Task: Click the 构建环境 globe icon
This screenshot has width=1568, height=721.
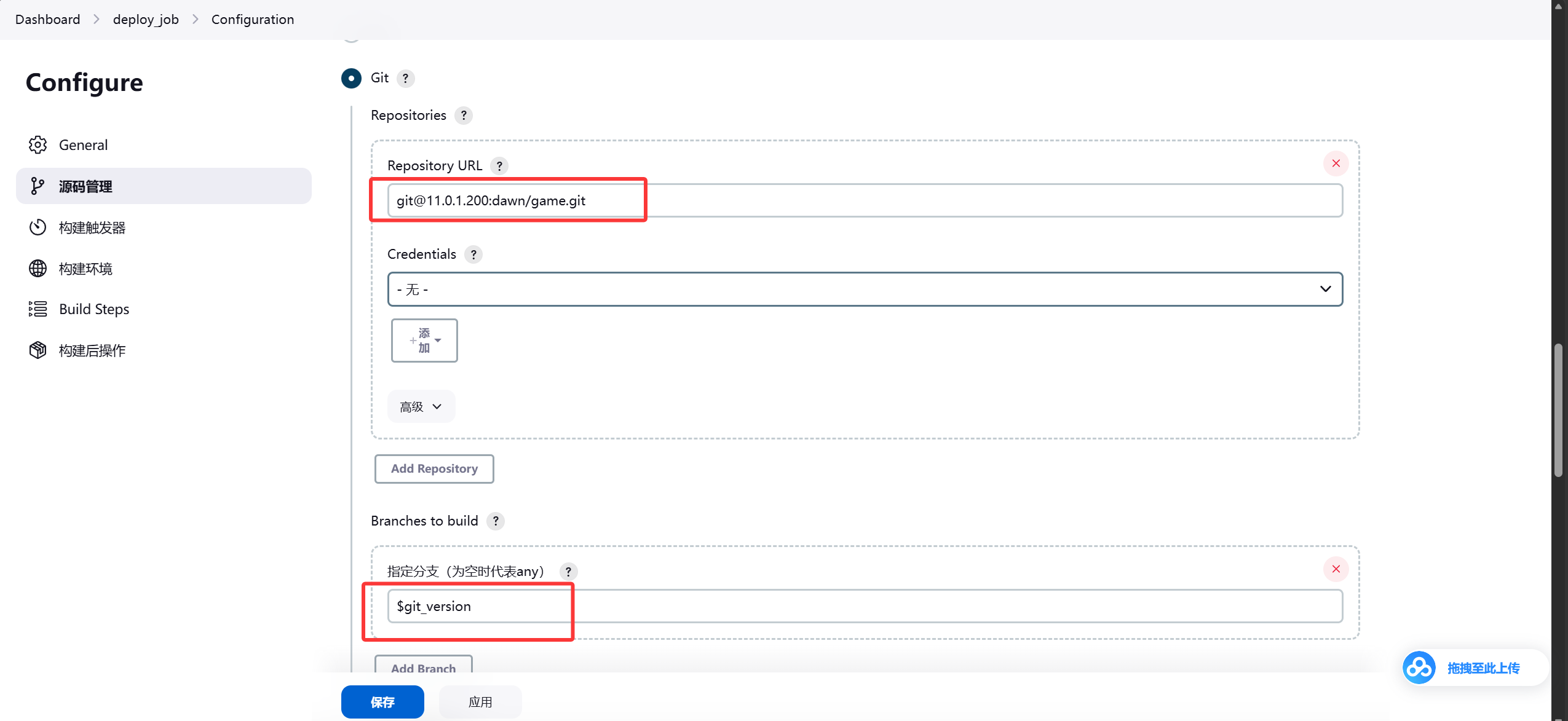Action: [38, 269]
